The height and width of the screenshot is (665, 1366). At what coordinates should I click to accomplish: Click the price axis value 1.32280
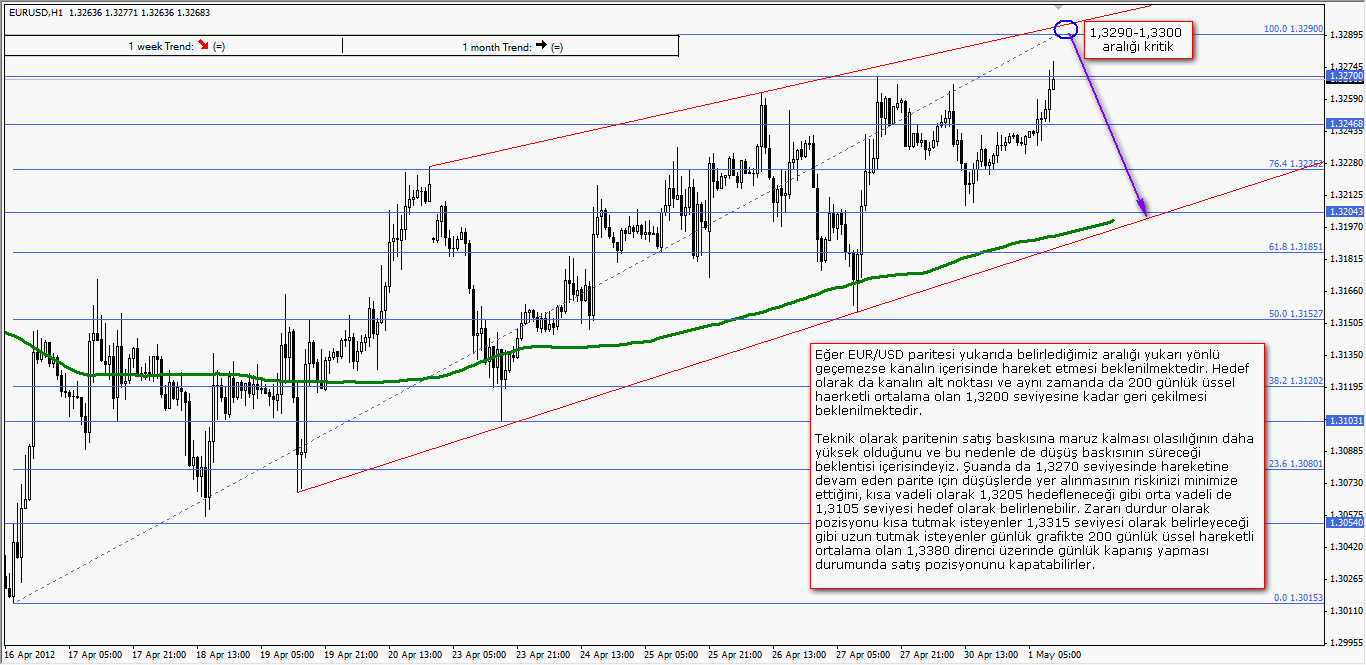tap(1346, 163)
